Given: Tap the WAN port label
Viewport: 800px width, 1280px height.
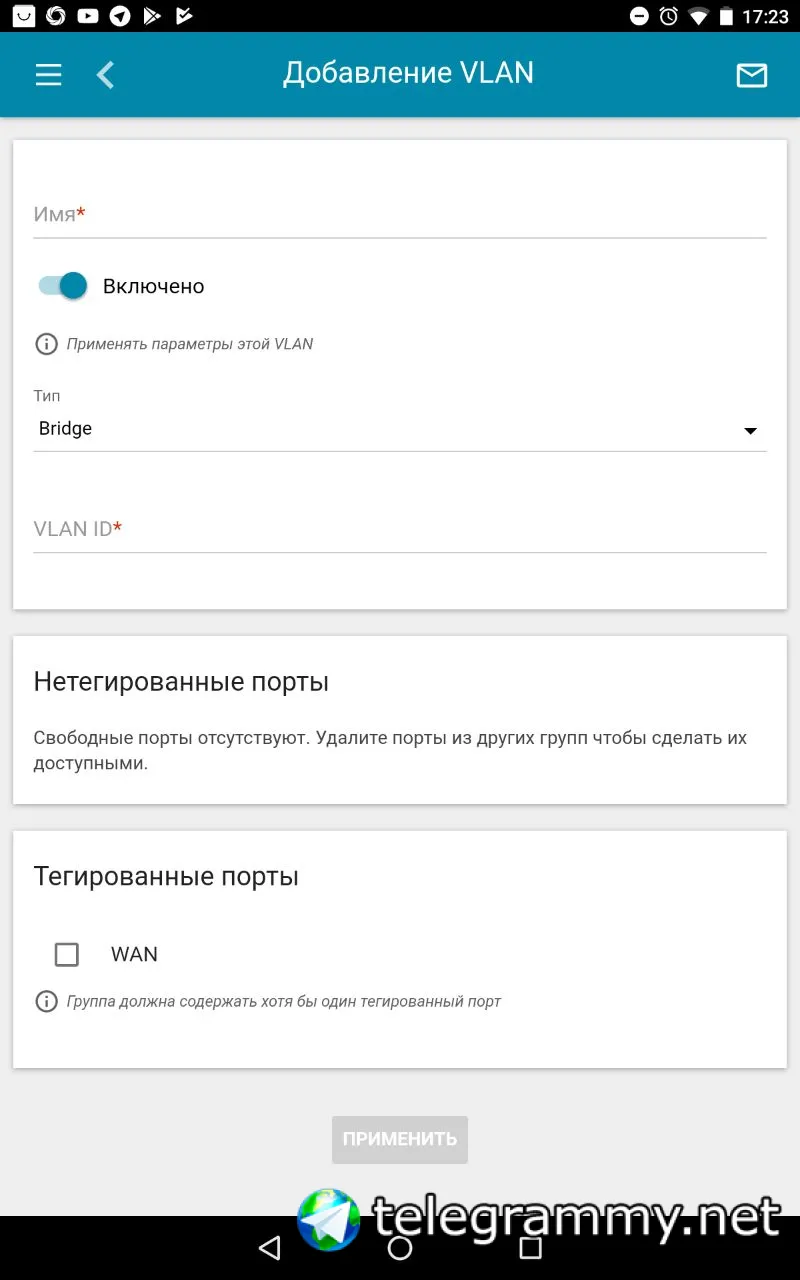Looking at the screenshot, I should (x=134, y=954).
